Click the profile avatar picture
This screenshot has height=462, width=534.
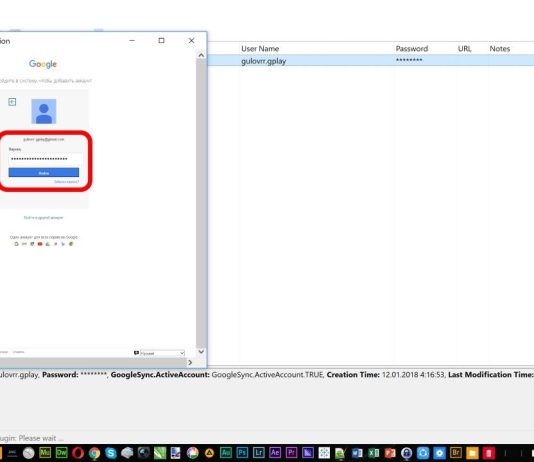44,111
